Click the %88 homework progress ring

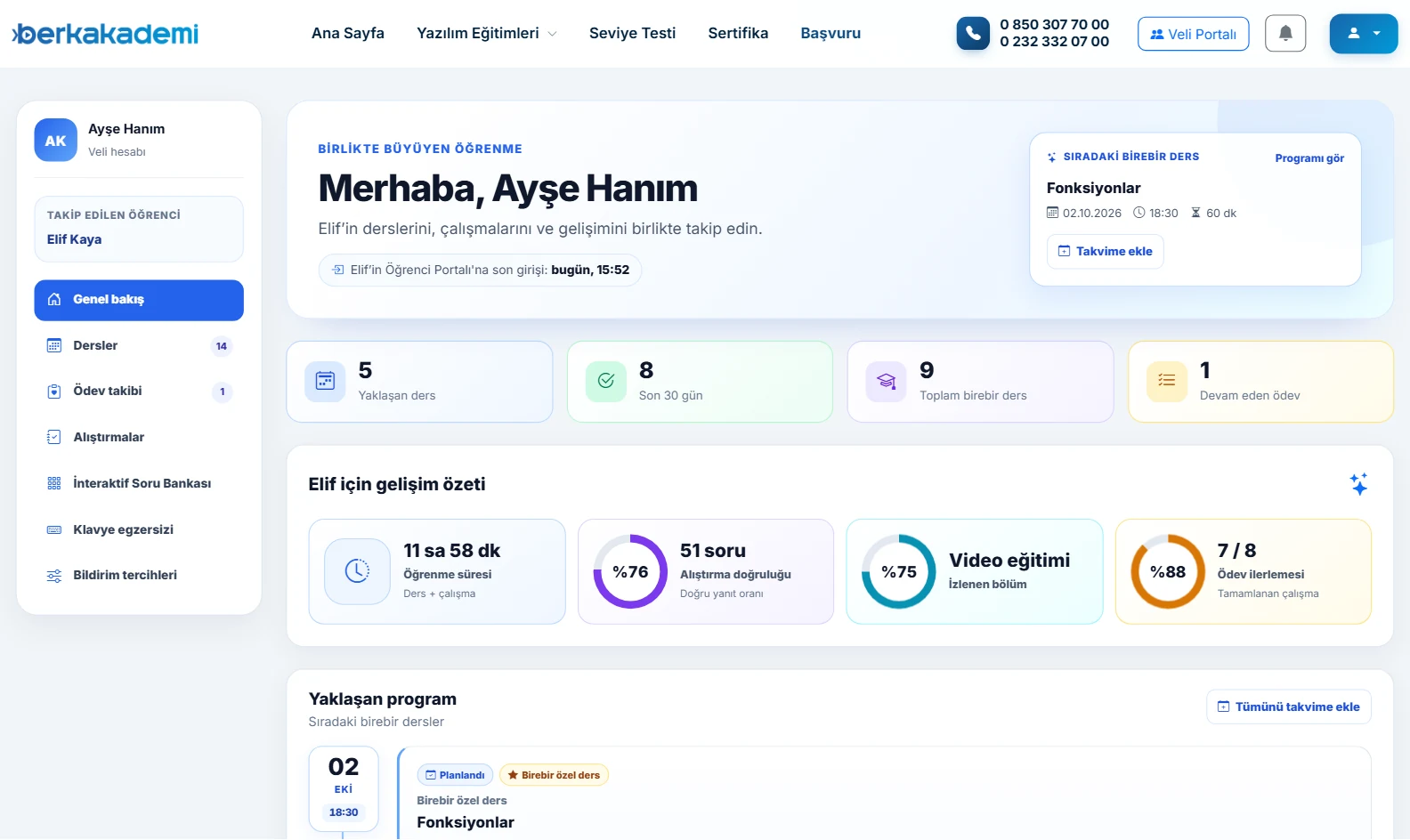point(1168,571)
